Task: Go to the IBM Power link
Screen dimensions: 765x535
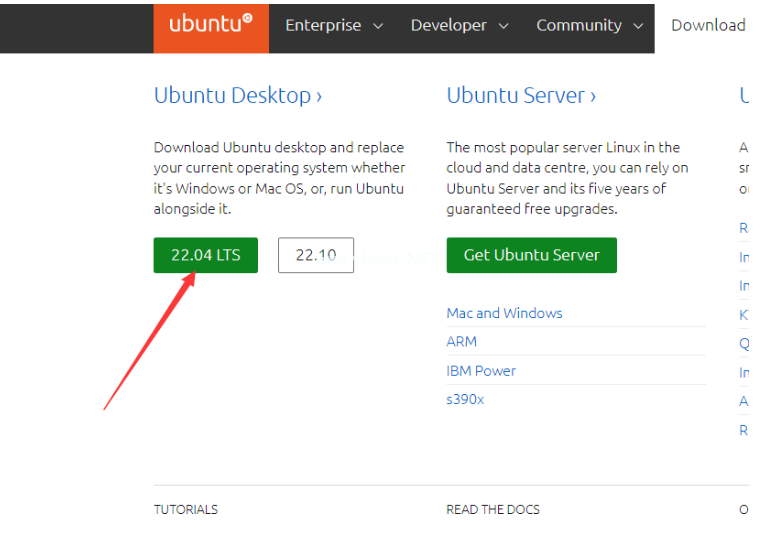Action: point(481,371)
